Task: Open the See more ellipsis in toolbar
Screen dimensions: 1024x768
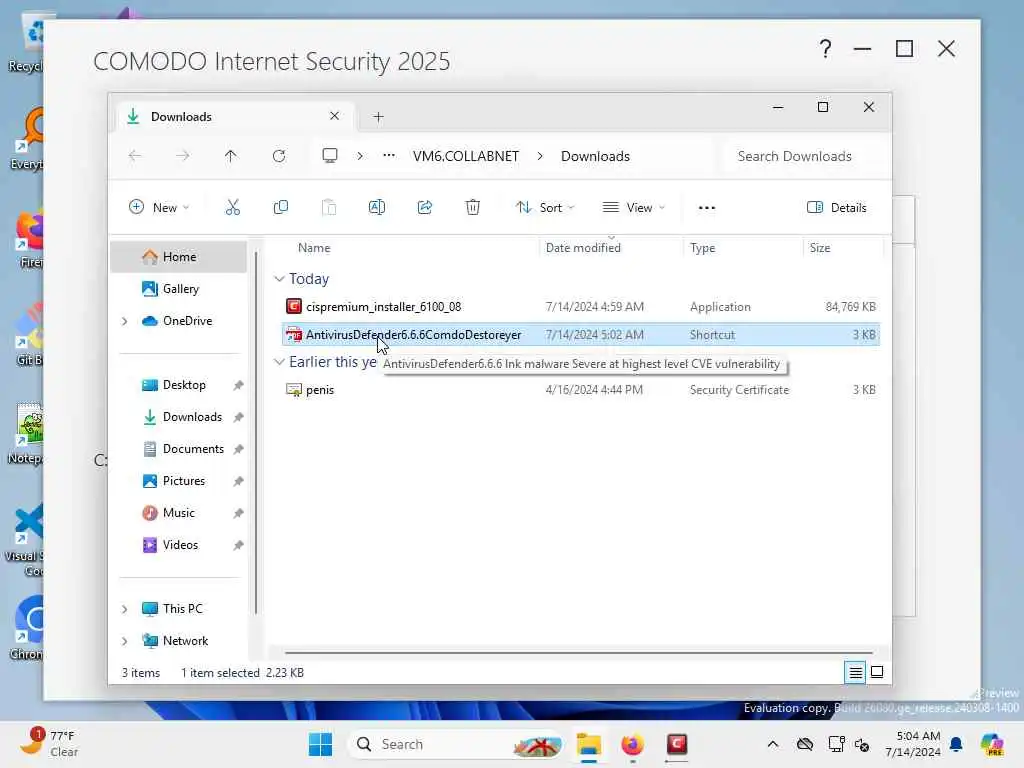Action: (707, 208)
